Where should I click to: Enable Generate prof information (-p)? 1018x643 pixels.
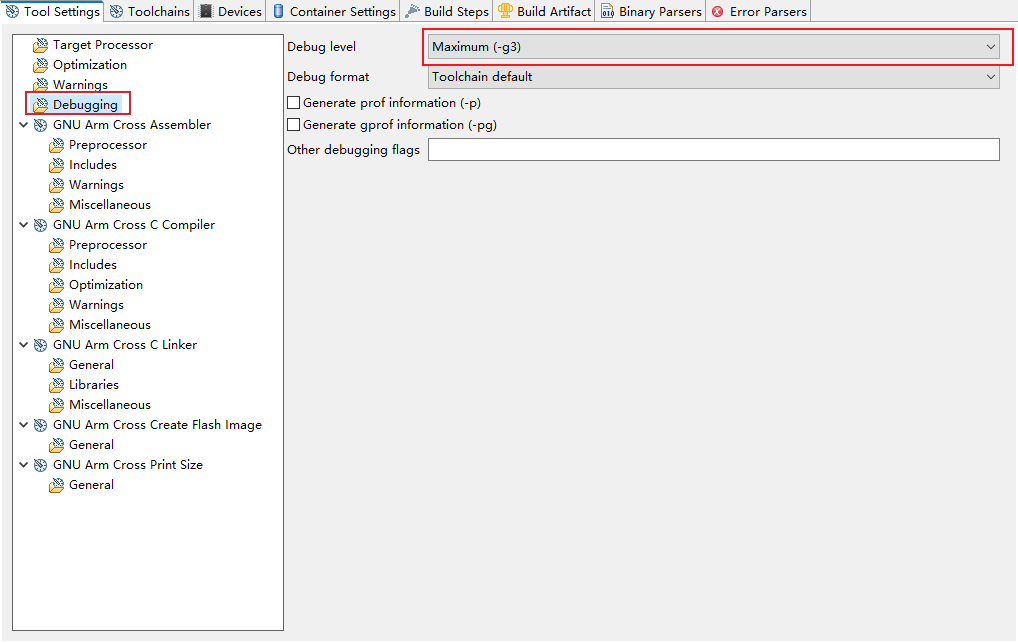pyautogui.click(x=293, y=103)
